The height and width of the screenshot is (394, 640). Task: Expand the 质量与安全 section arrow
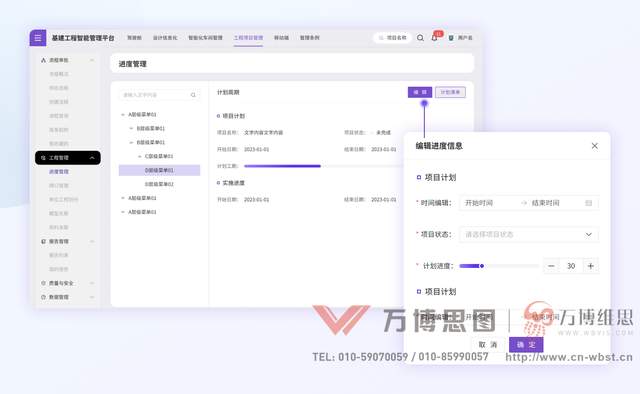point(92,283)
